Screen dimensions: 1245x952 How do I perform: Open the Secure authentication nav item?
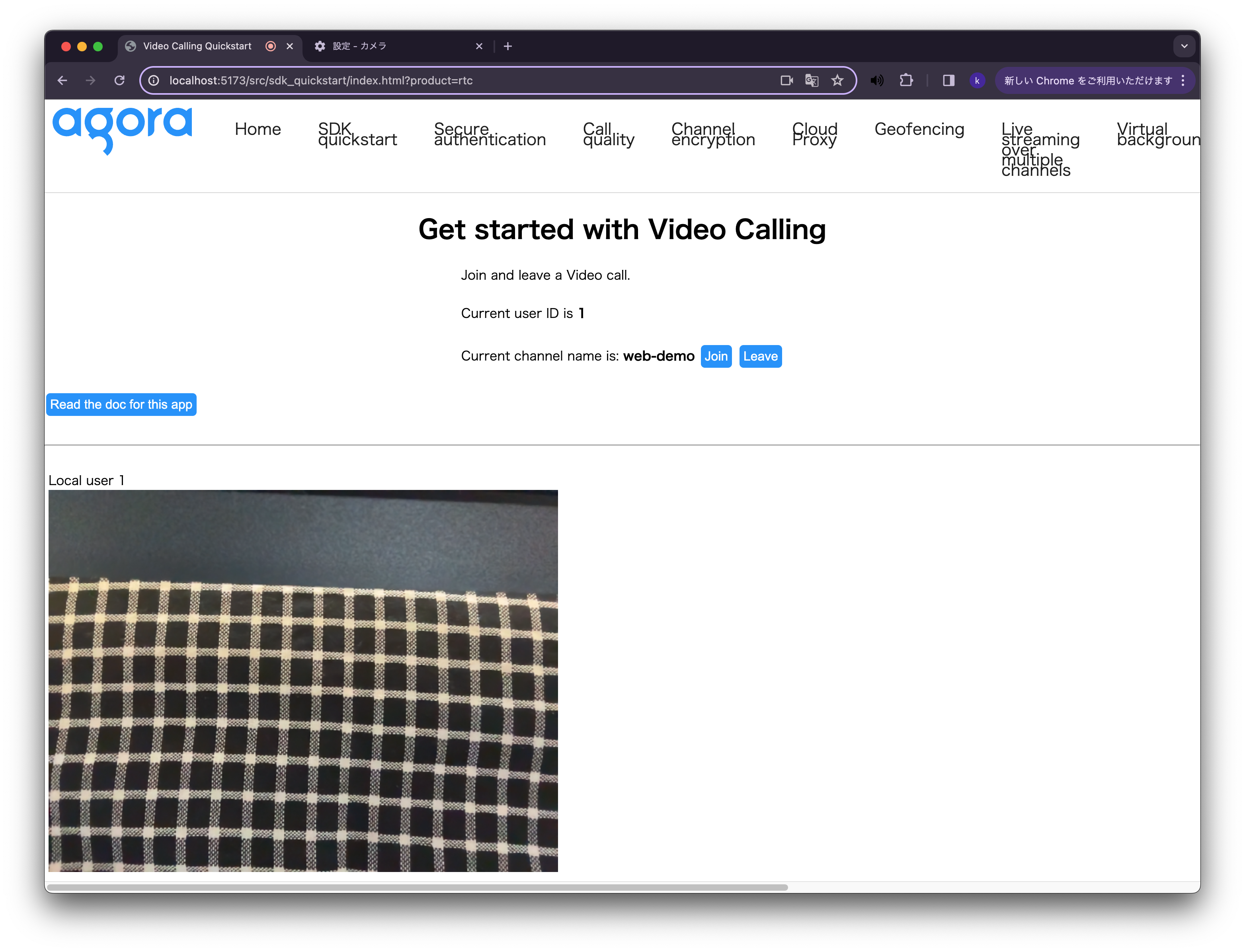[490, 134]
